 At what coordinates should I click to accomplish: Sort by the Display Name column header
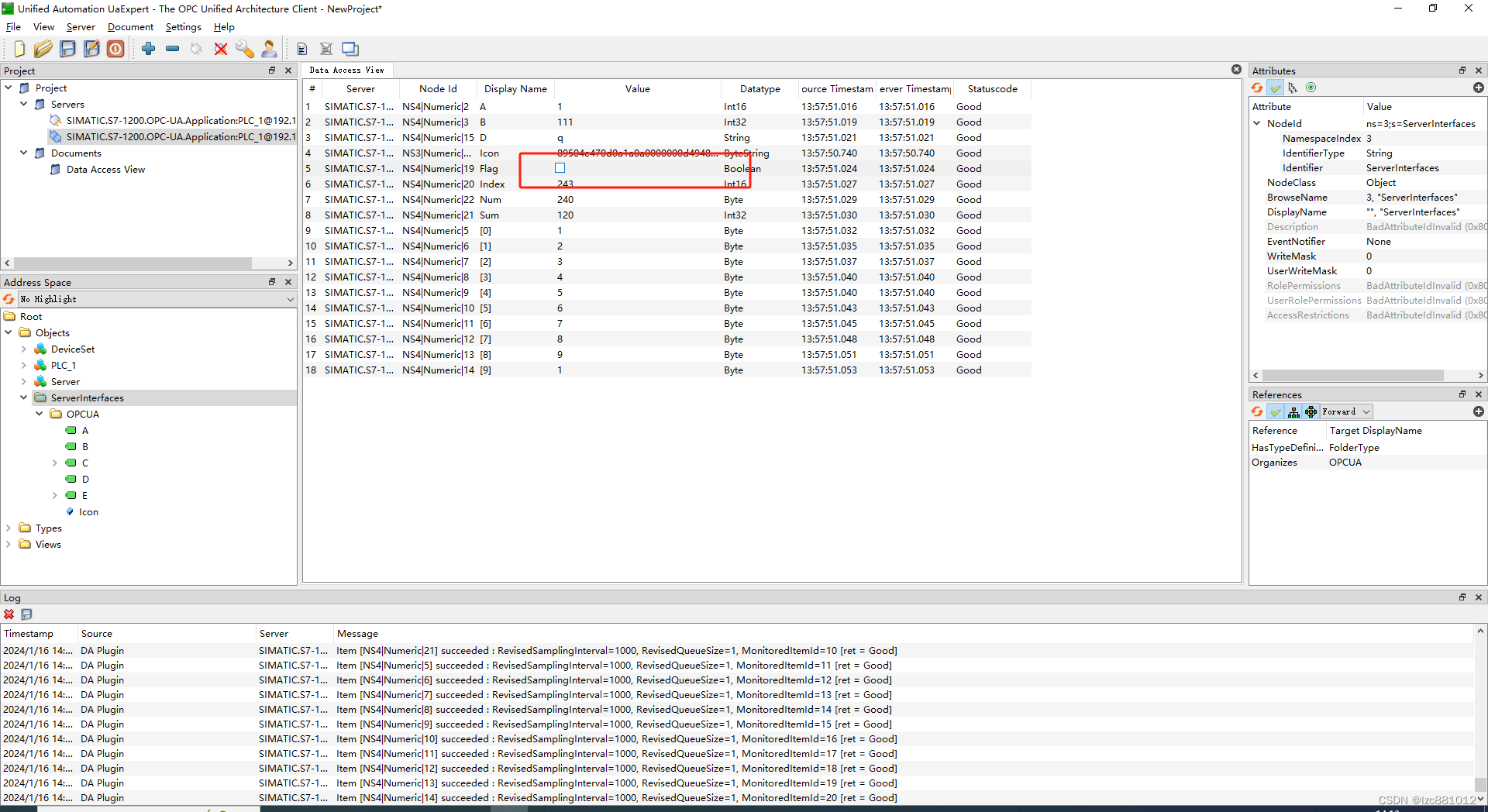(x=515, y=89)
